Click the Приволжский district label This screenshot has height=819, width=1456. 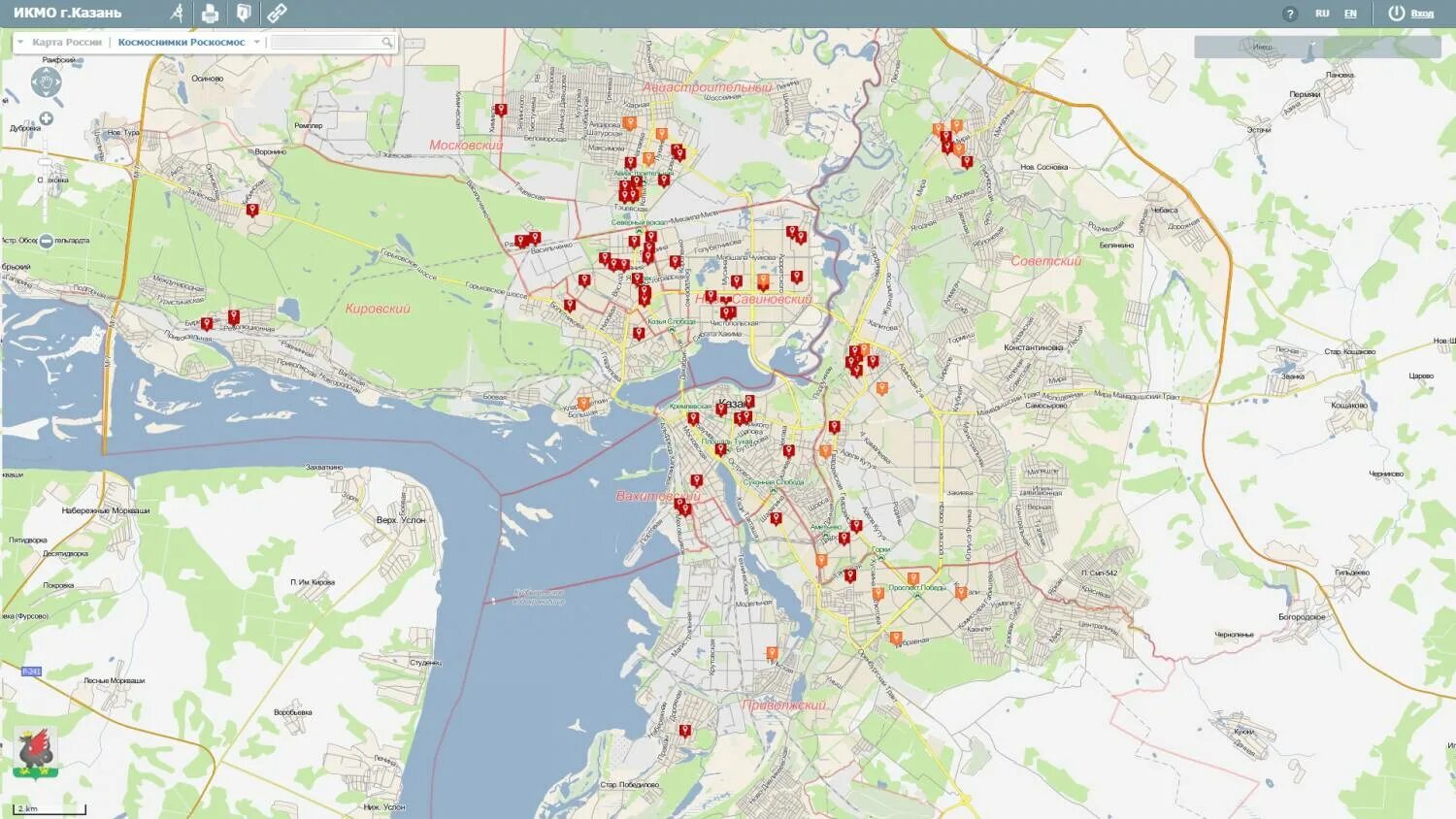(783, 705)
